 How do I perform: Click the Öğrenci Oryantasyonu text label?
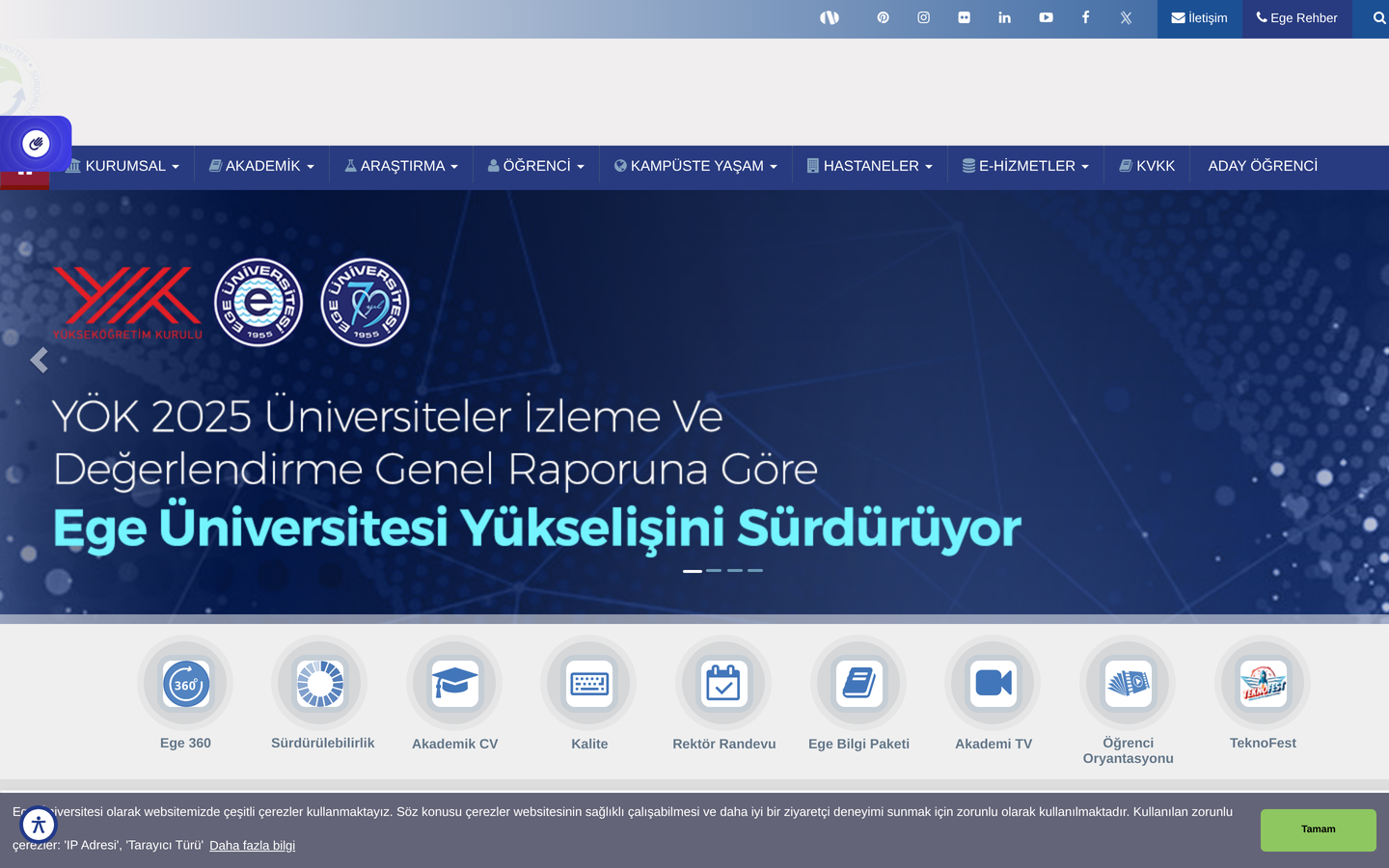(1128, 750)
